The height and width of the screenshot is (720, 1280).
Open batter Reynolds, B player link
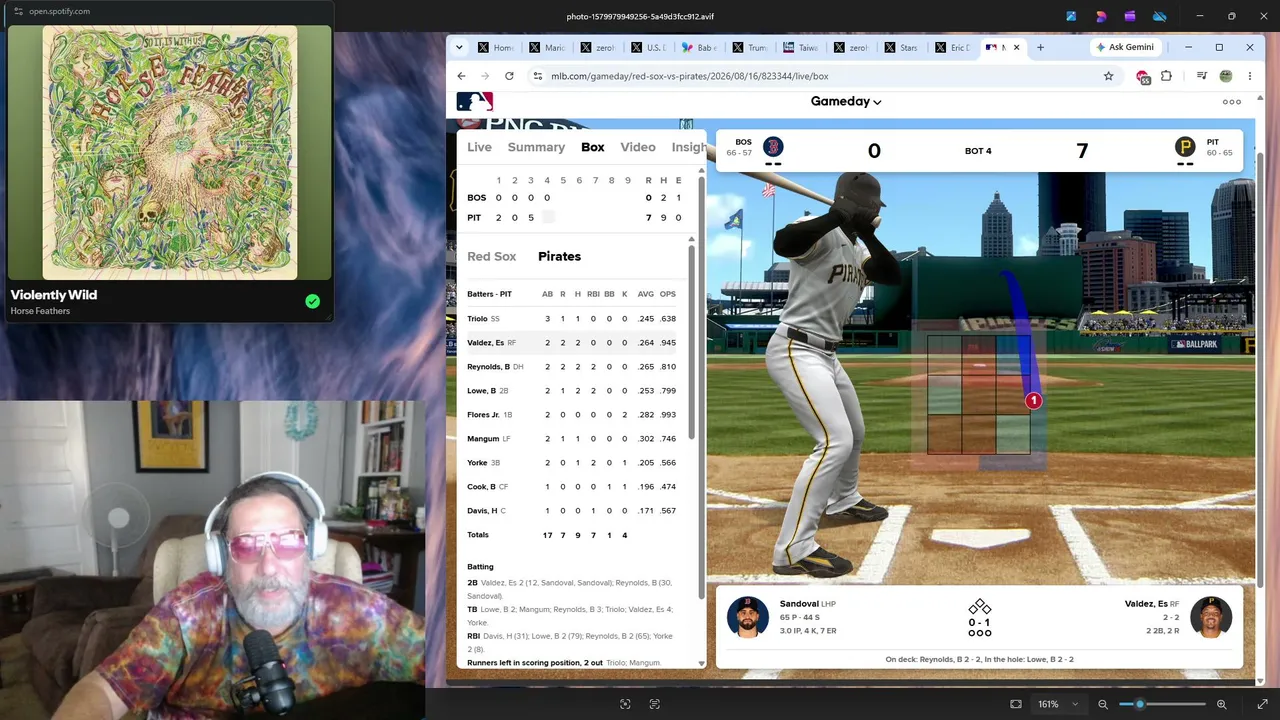[x=488, y=367]
